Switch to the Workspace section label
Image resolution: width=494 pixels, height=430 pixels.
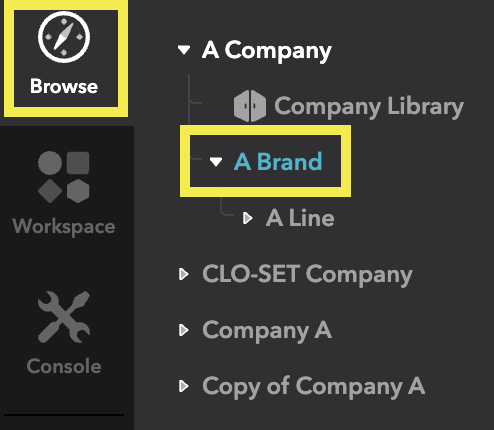point(64,227)
